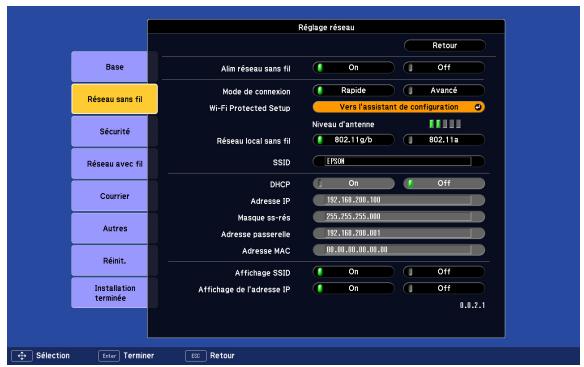Set Affichage SSID to Off
The image size is (584, 367).
444,272
